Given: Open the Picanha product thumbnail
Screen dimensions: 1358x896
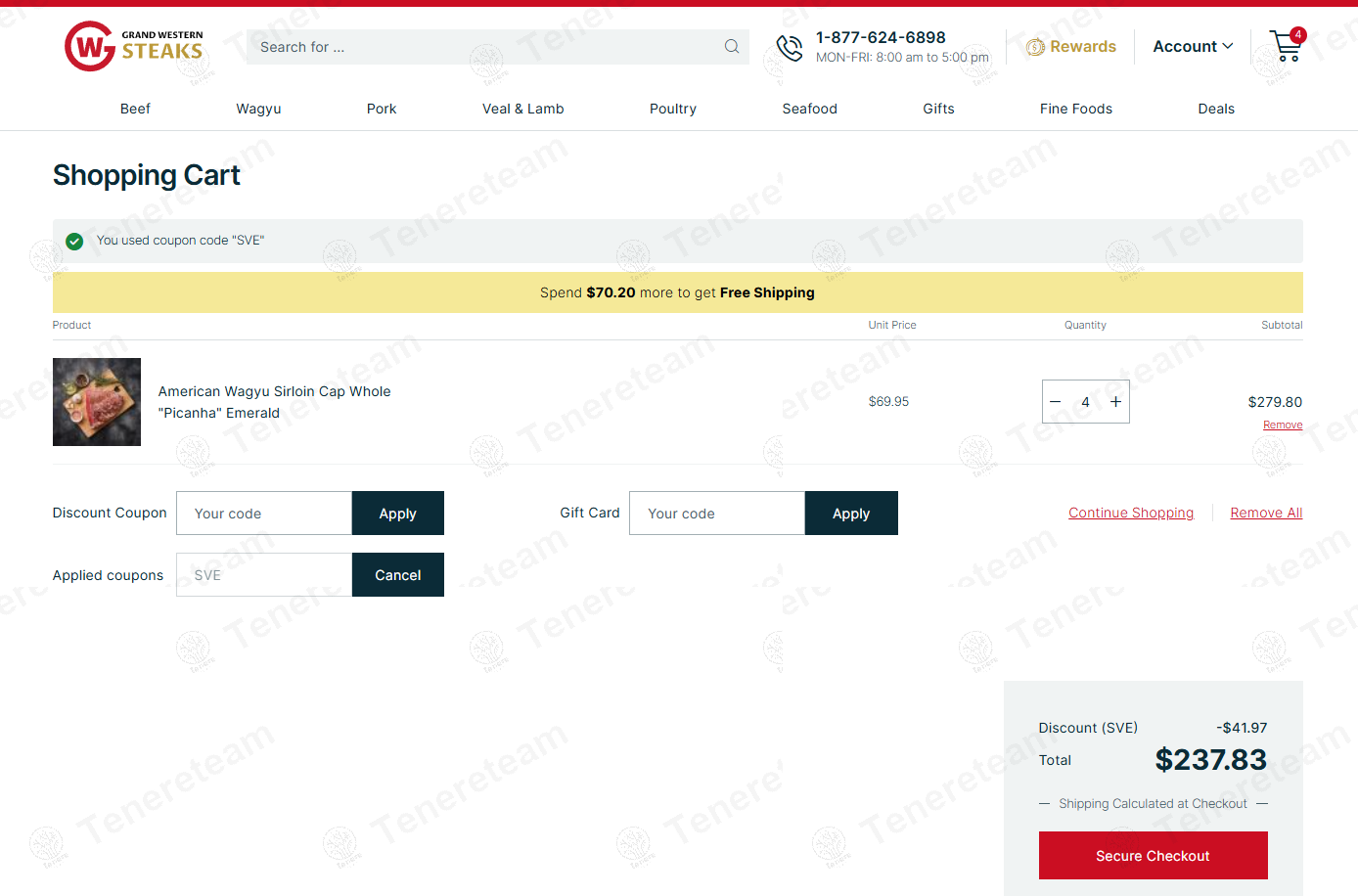Looking at the screenshot, I should pyautogui.click(x=97, y=402).
